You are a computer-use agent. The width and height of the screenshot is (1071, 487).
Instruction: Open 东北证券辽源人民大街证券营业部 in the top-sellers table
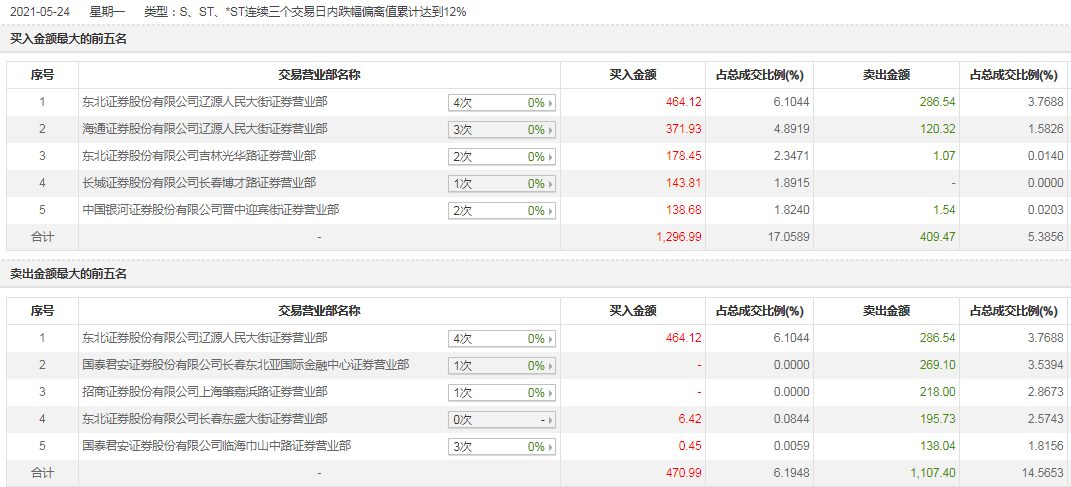click(205, 337)
